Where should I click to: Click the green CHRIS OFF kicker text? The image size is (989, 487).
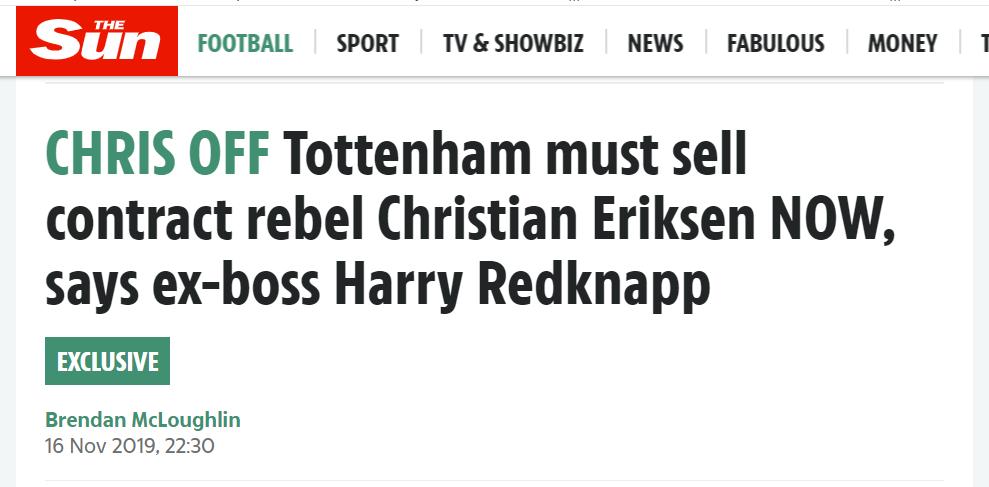pyautogui.click(x=158, y=155)
